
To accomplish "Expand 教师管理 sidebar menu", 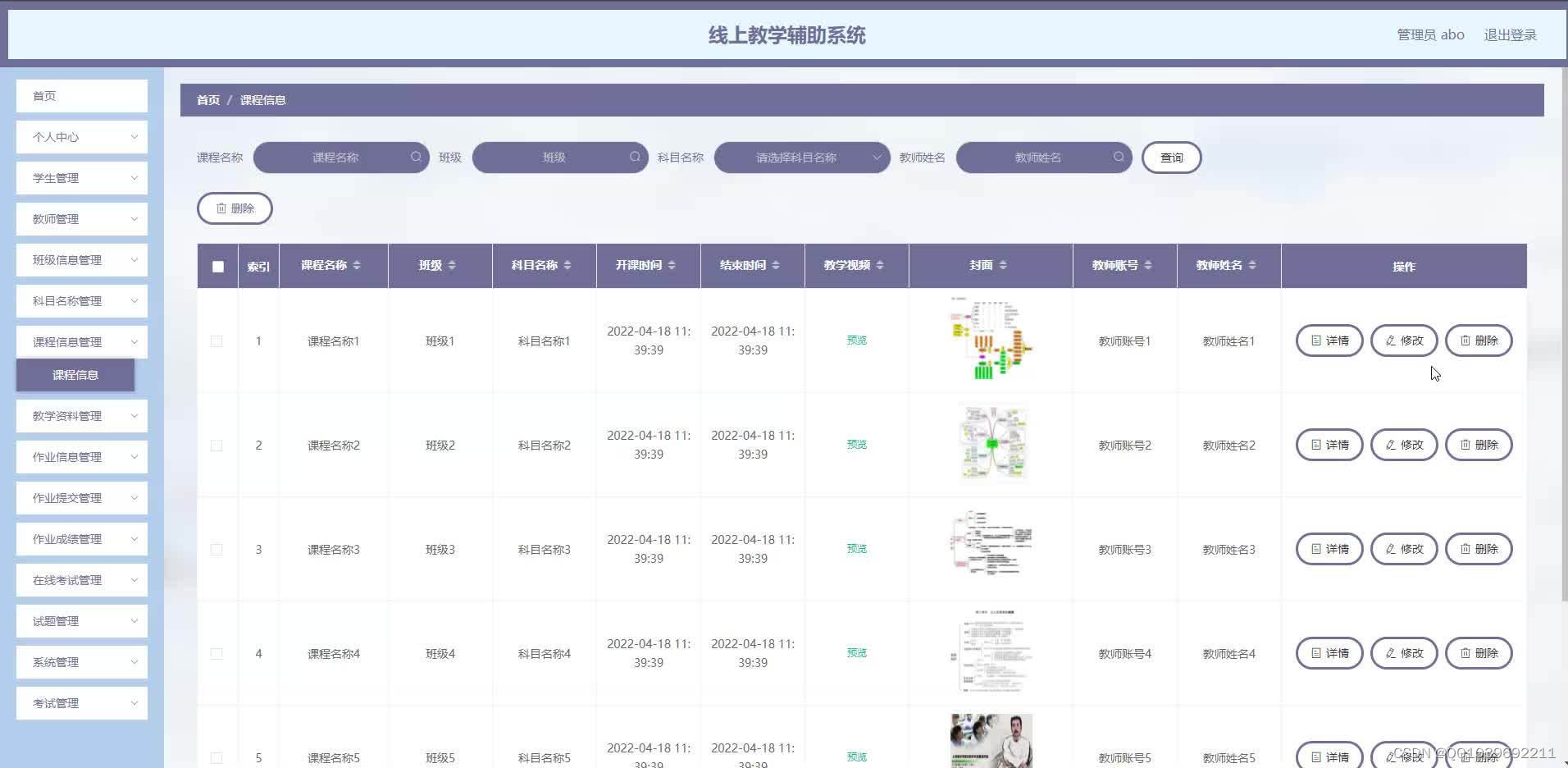I will click(82, 219).
